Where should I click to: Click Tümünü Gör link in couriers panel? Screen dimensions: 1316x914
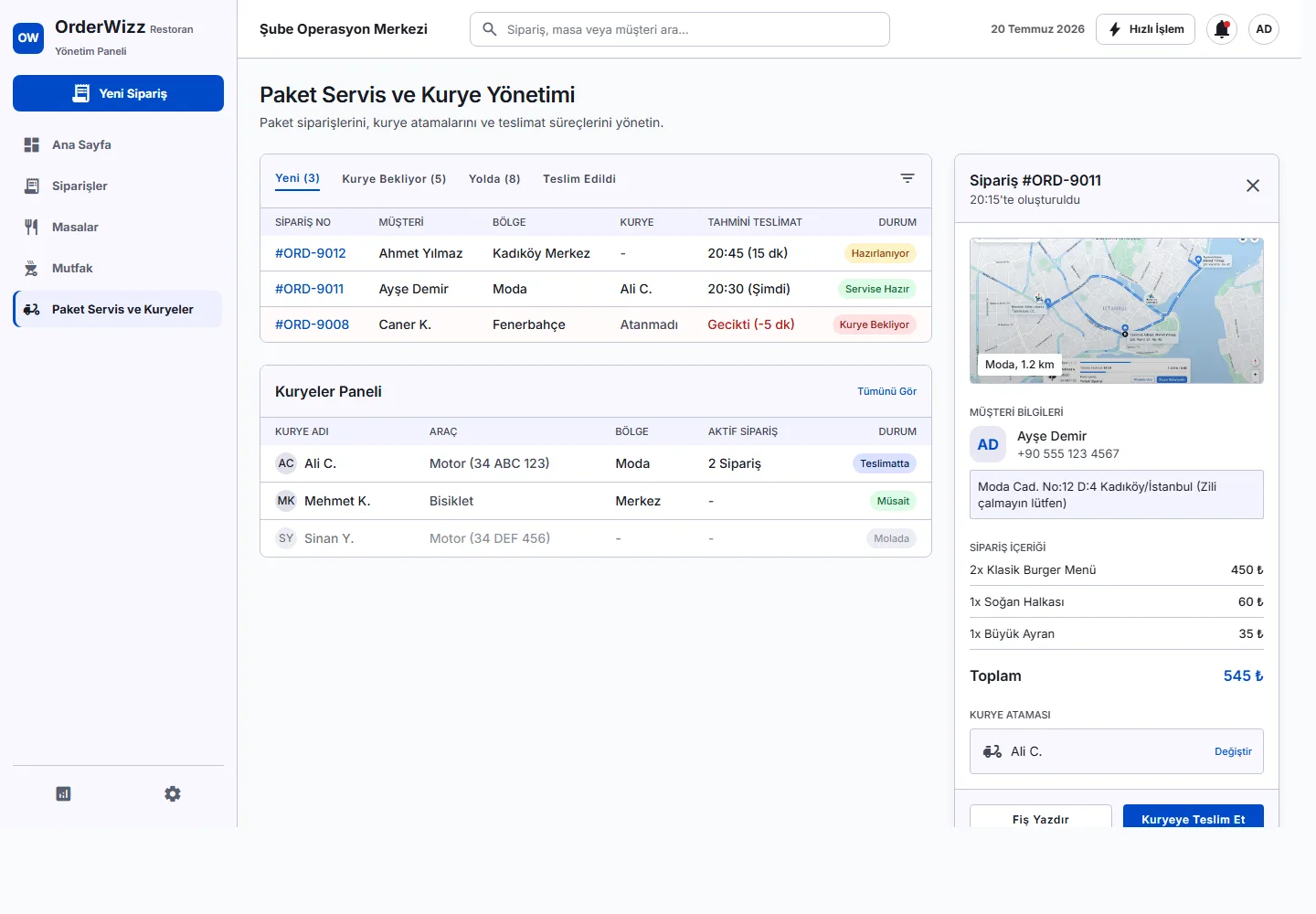886,391
